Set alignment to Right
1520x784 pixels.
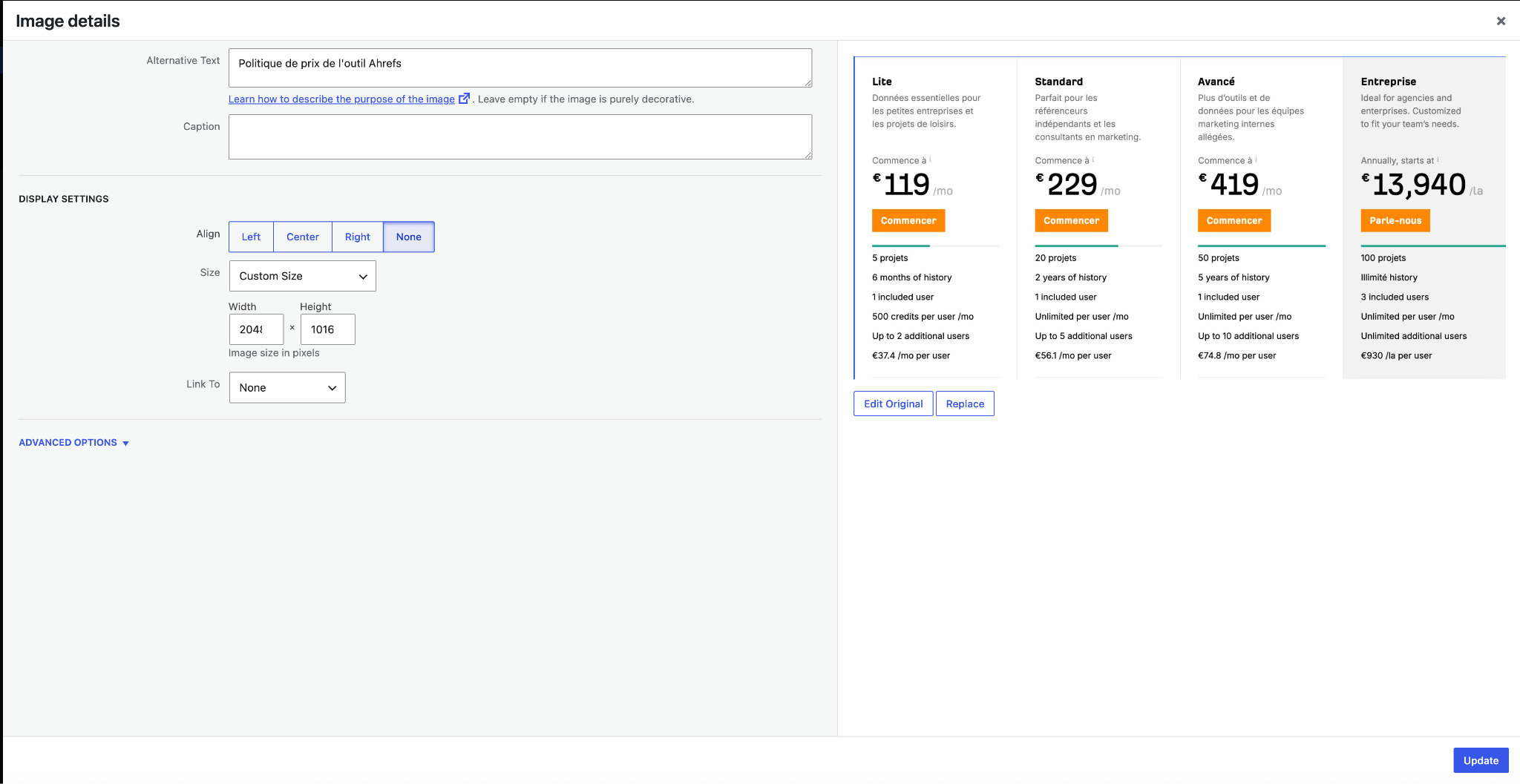tap(357, 237)
